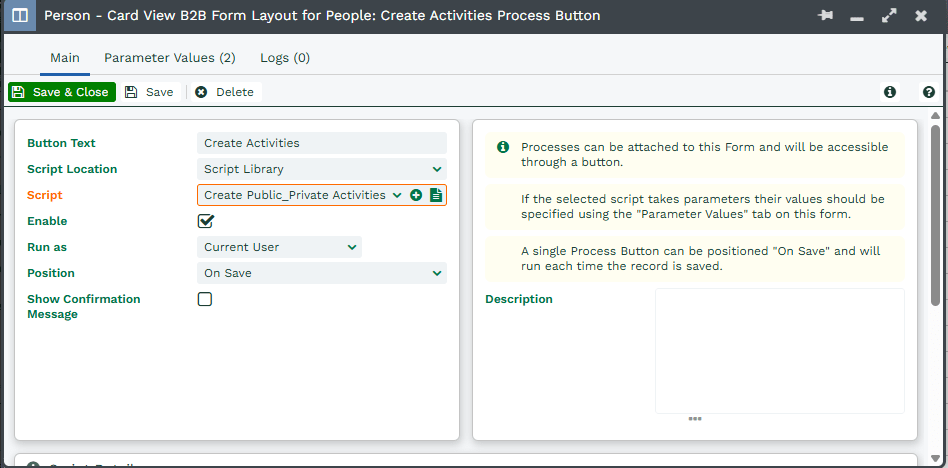Click the Script Location label
The image size is (948, 468).
click(x=73, y=169)
